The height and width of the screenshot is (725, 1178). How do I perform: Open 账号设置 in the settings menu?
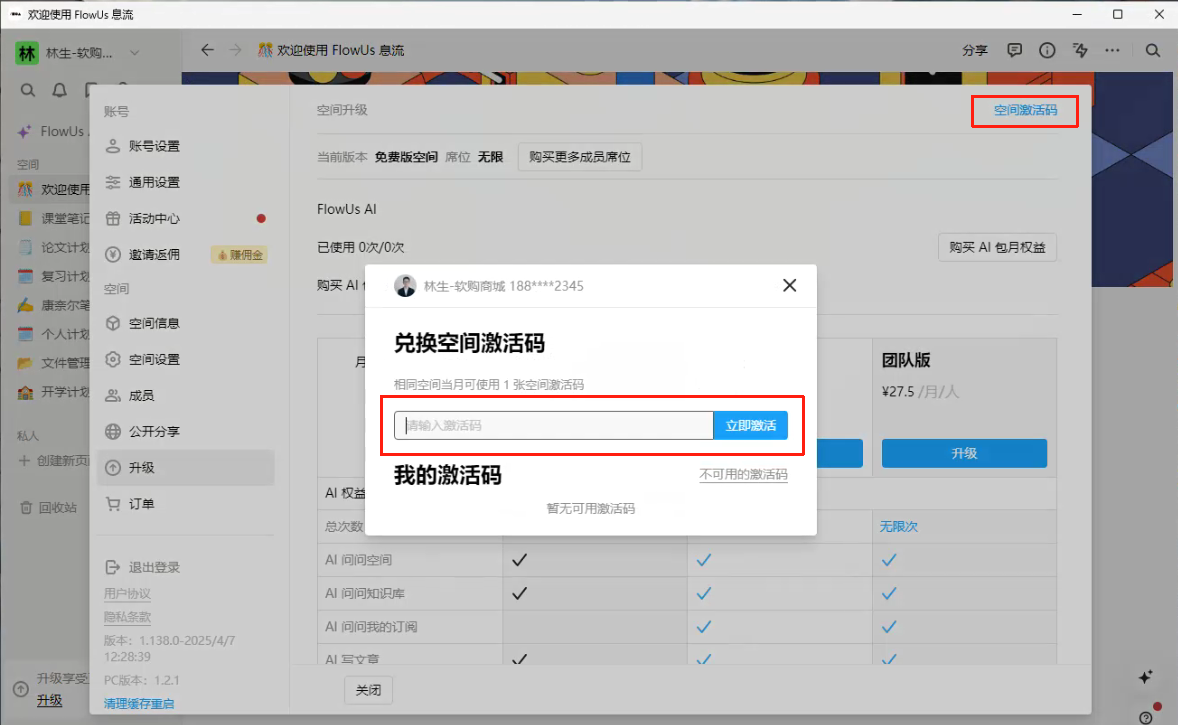(186, 146)
